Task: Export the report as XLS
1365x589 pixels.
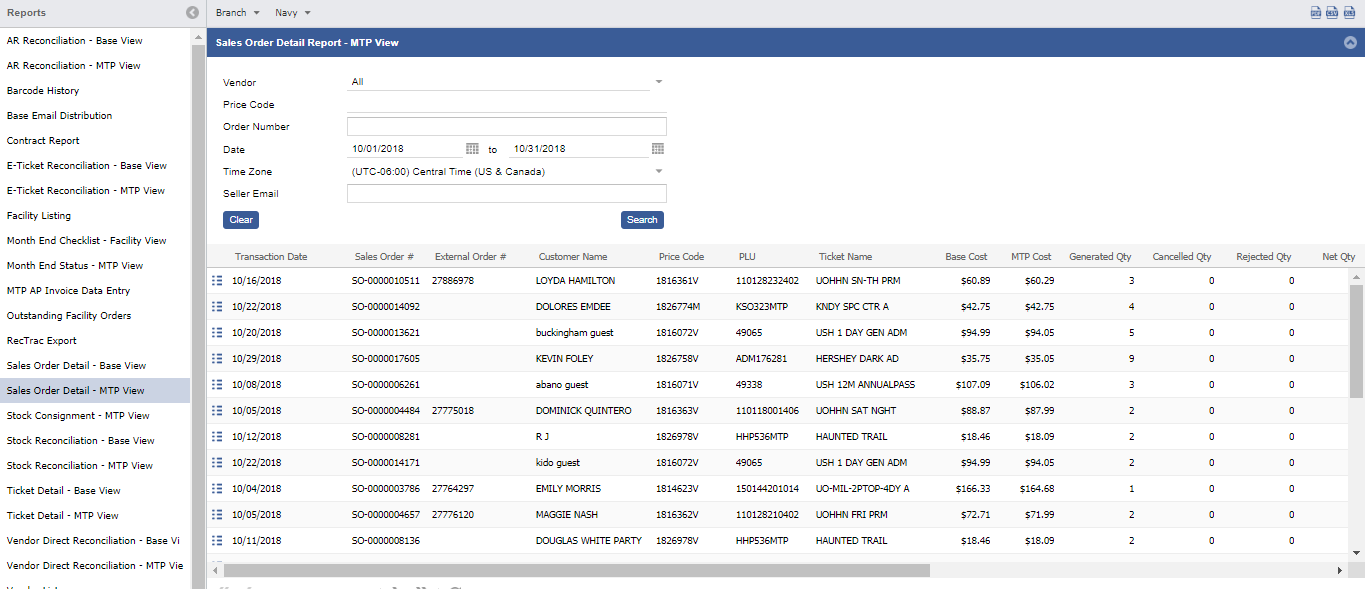Action: click(x=1349, y=13)
